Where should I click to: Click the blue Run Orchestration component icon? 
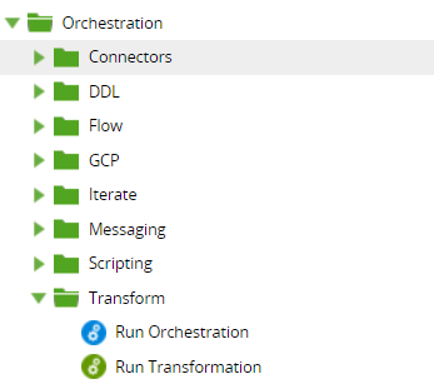point(94,332)
